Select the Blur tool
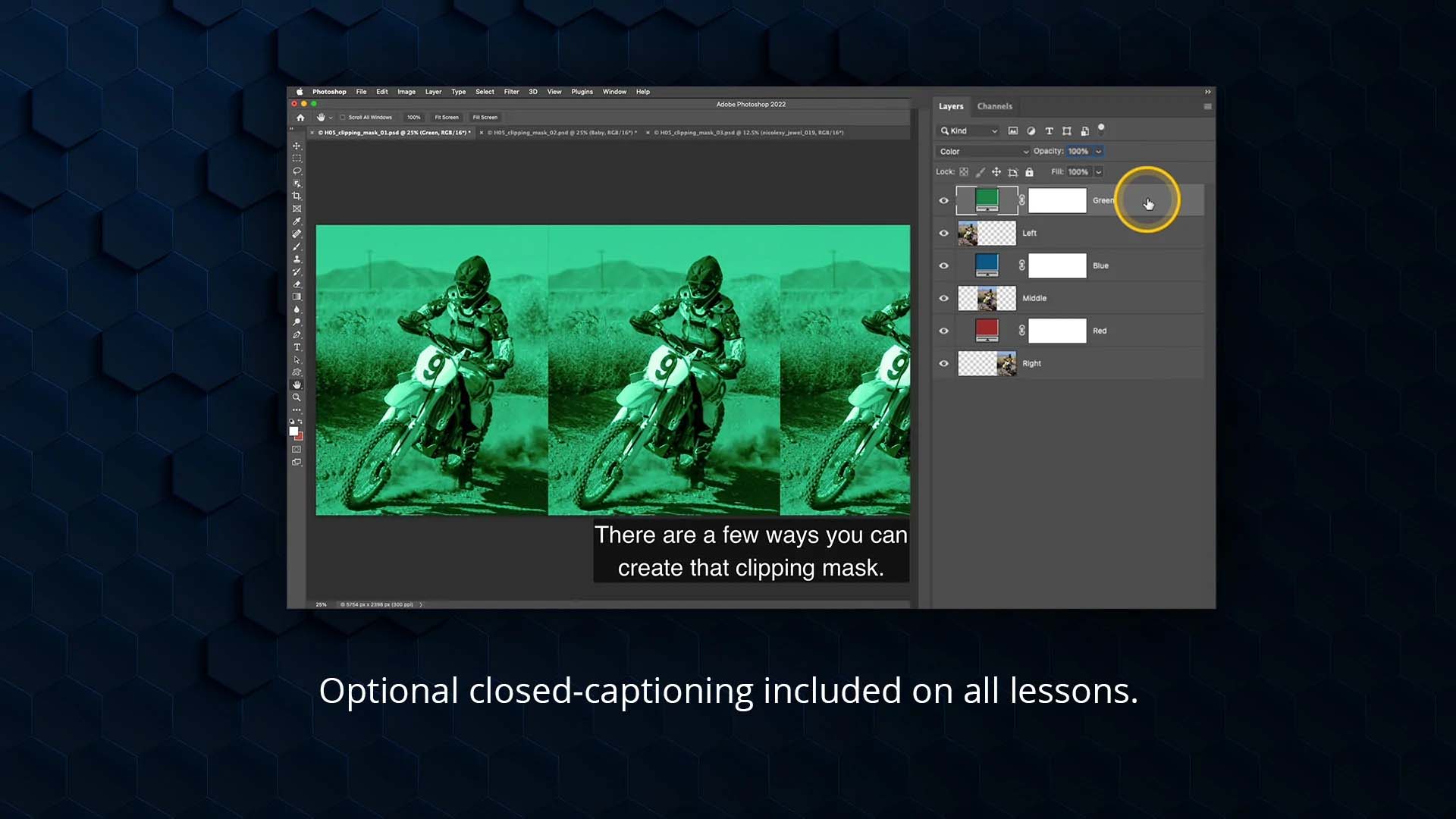 click(x=297, y=309)
